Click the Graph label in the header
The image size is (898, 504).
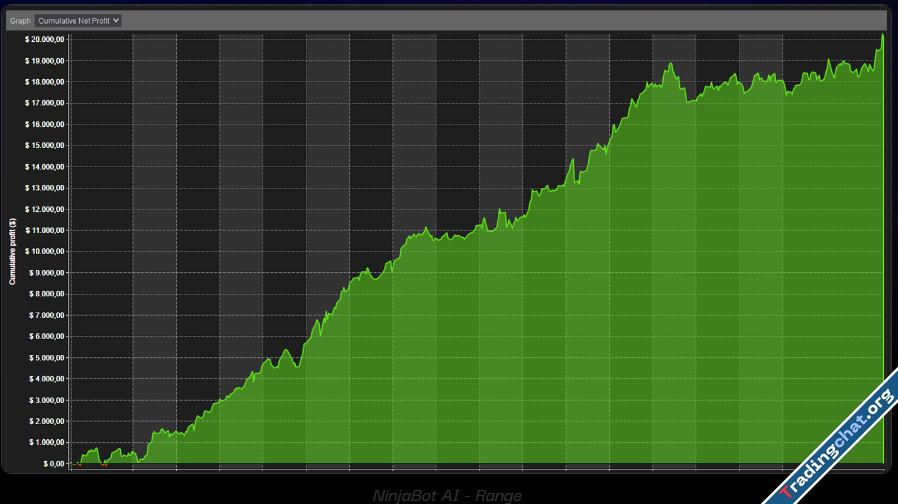click(20, 20)
